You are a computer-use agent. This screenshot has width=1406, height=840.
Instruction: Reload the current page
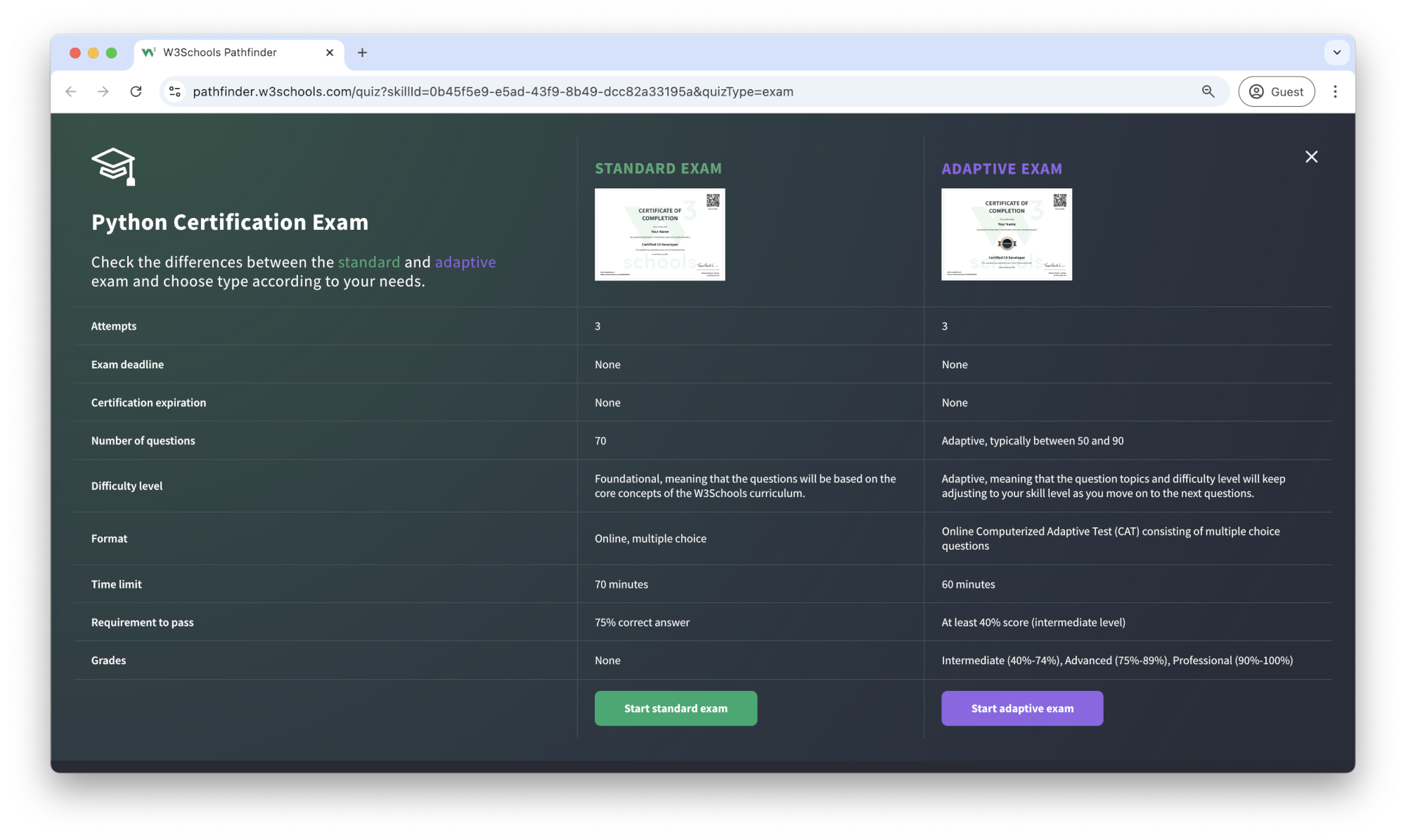pyautogui.click(x=136, y=91)
